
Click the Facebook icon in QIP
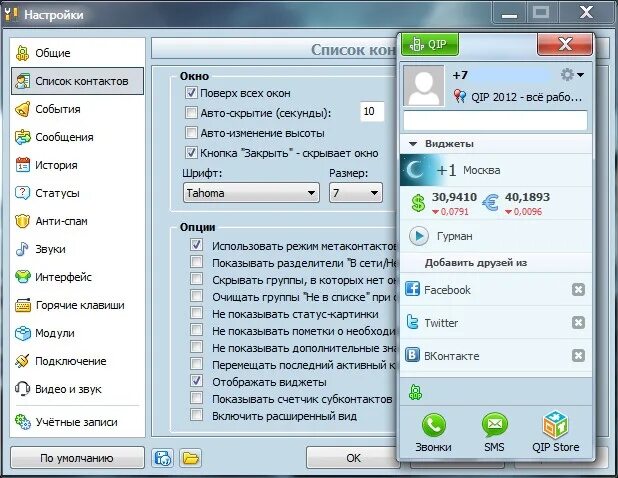pos(412,289)
